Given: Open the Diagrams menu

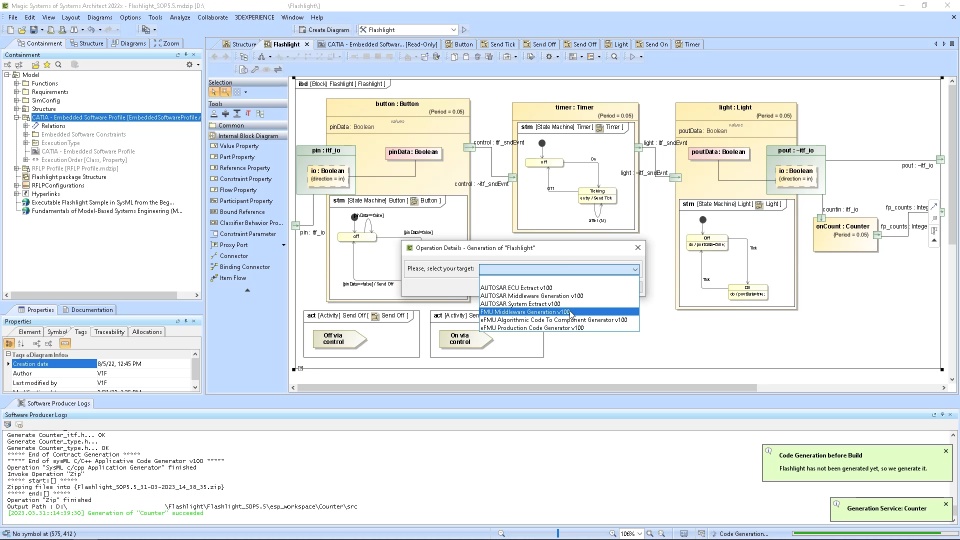Looking at the screenshot, I should [x=99, y=17].
